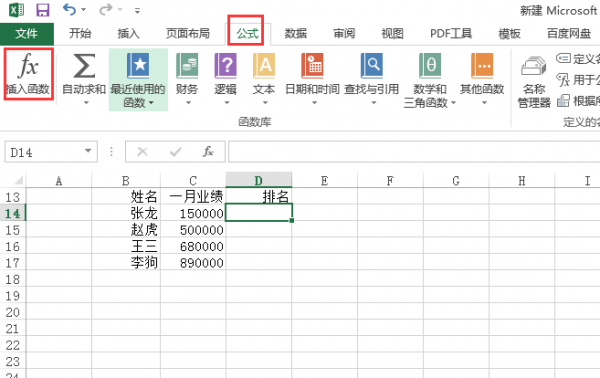
Task: Switch to the Review (审阅) tab
Action: click(x=344, y=34)
